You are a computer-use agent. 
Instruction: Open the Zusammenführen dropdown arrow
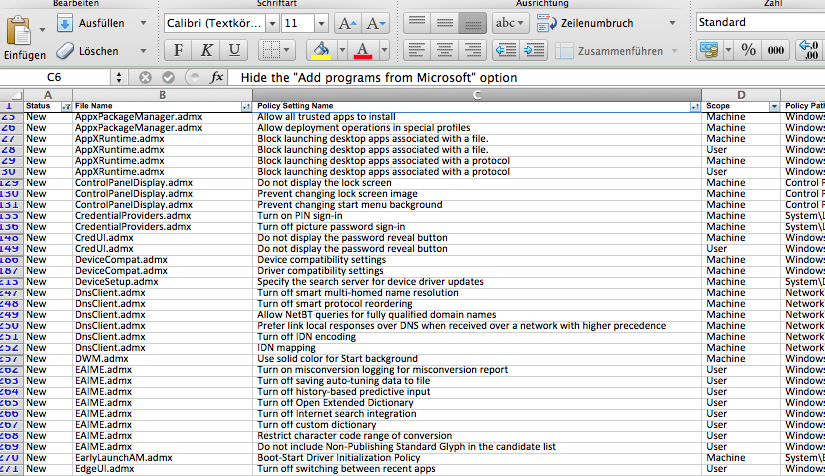pos(675,51)
